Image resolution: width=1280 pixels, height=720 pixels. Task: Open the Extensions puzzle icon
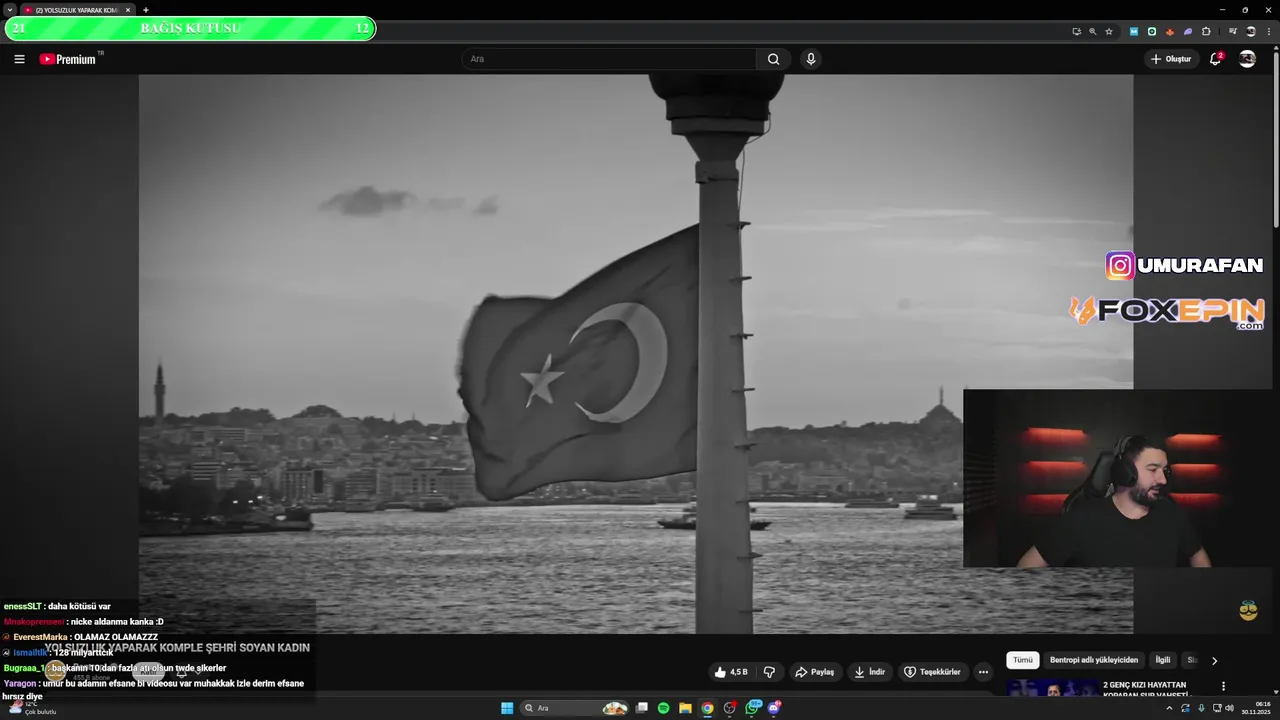[1206, 31]
